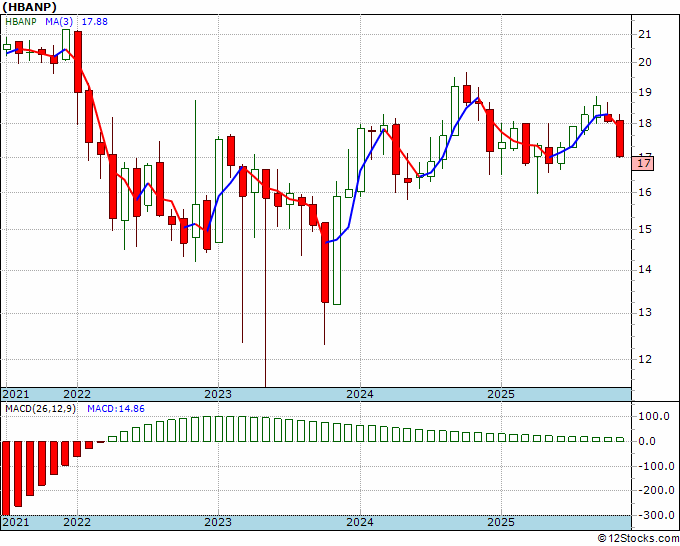Viewport: 680px width, 546px height.
Task: Click the 2024 label on price chart timeline
Action: pyautogui.click(x=360, y=394)
